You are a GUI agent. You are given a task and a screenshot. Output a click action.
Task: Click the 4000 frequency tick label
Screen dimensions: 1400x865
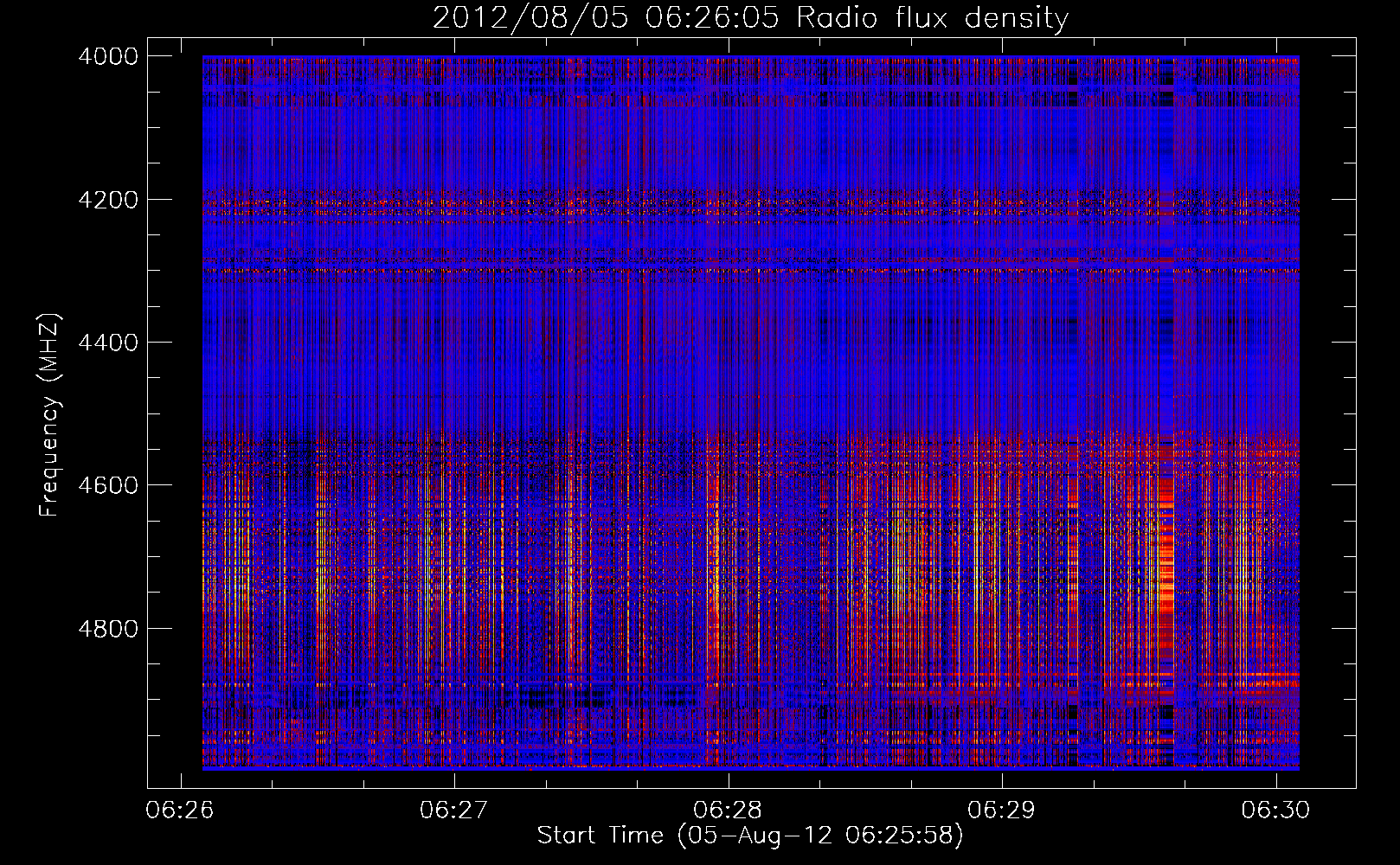pyautogui.click(x=108, y=56)
